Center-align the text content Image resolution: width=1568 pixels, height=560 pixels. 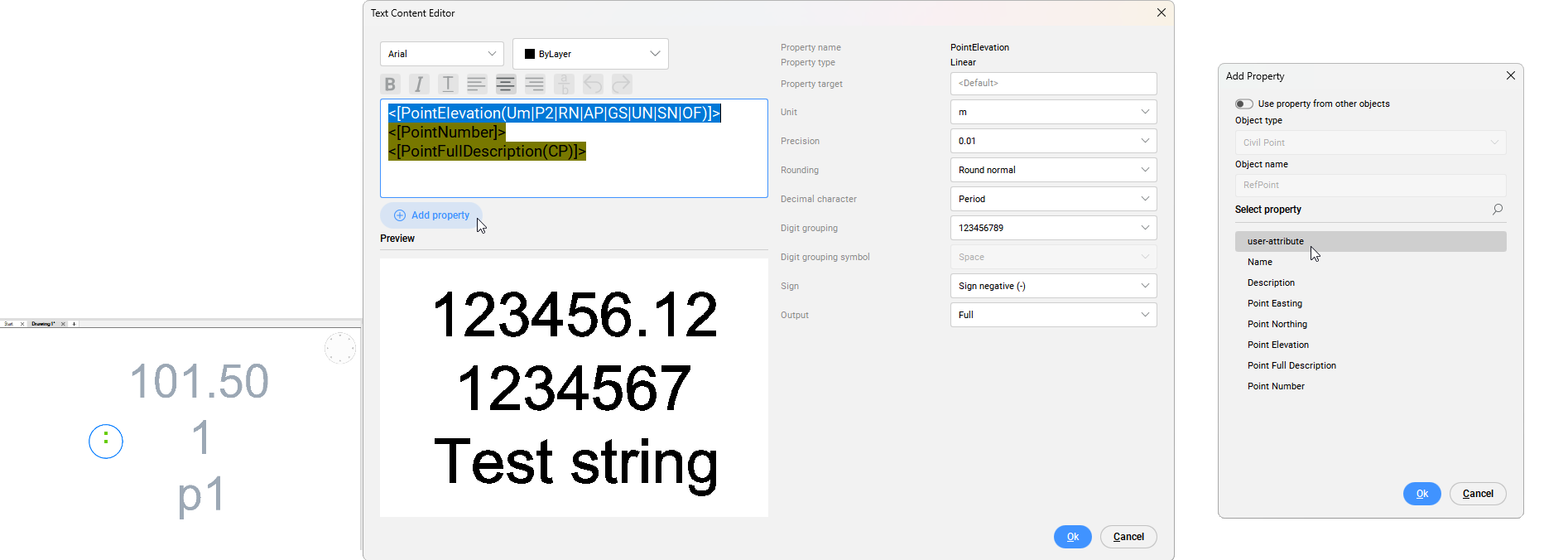point(506,84)
